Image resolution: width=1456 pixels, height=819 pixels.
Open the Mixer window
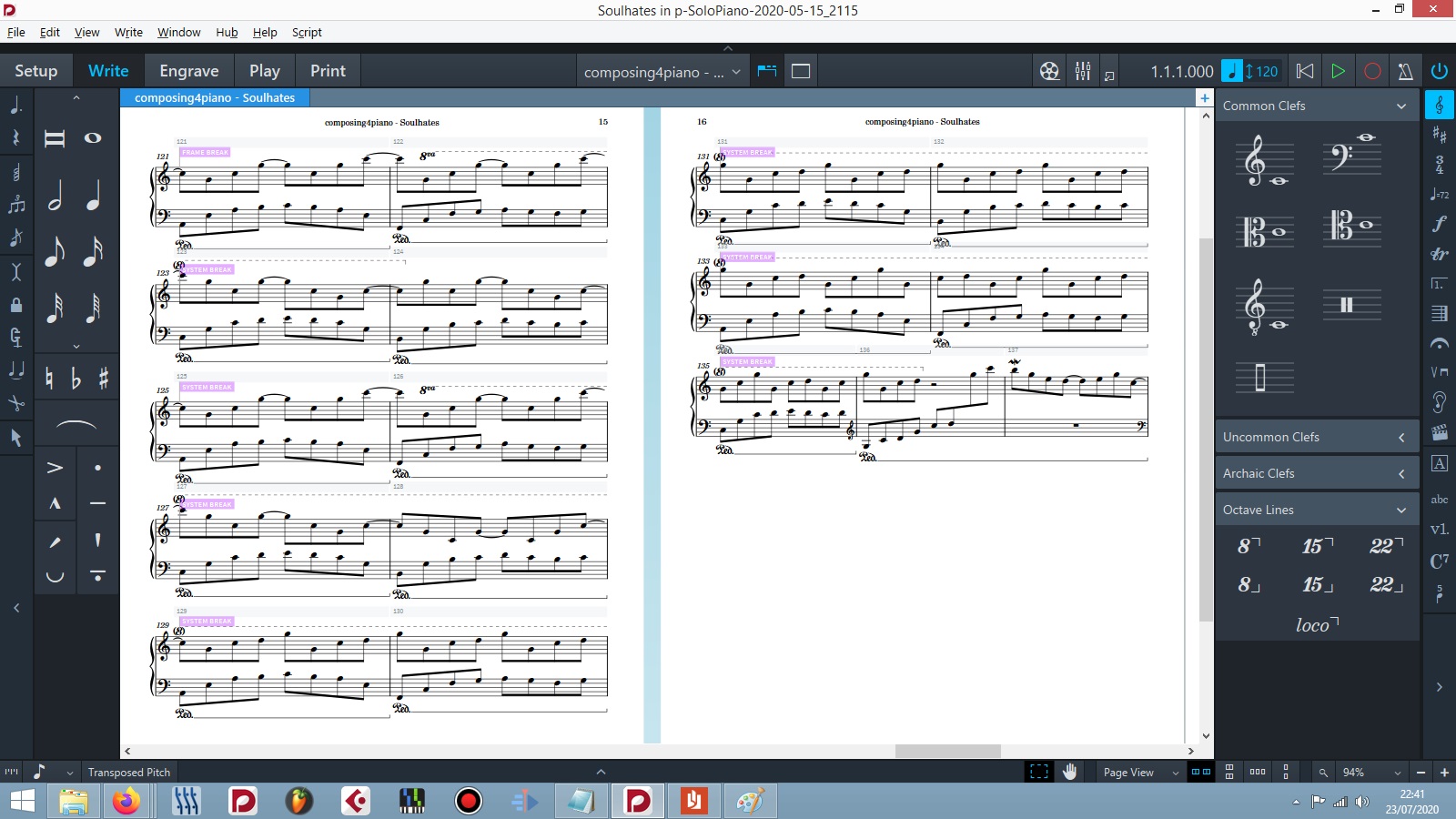click(1083, 71)
